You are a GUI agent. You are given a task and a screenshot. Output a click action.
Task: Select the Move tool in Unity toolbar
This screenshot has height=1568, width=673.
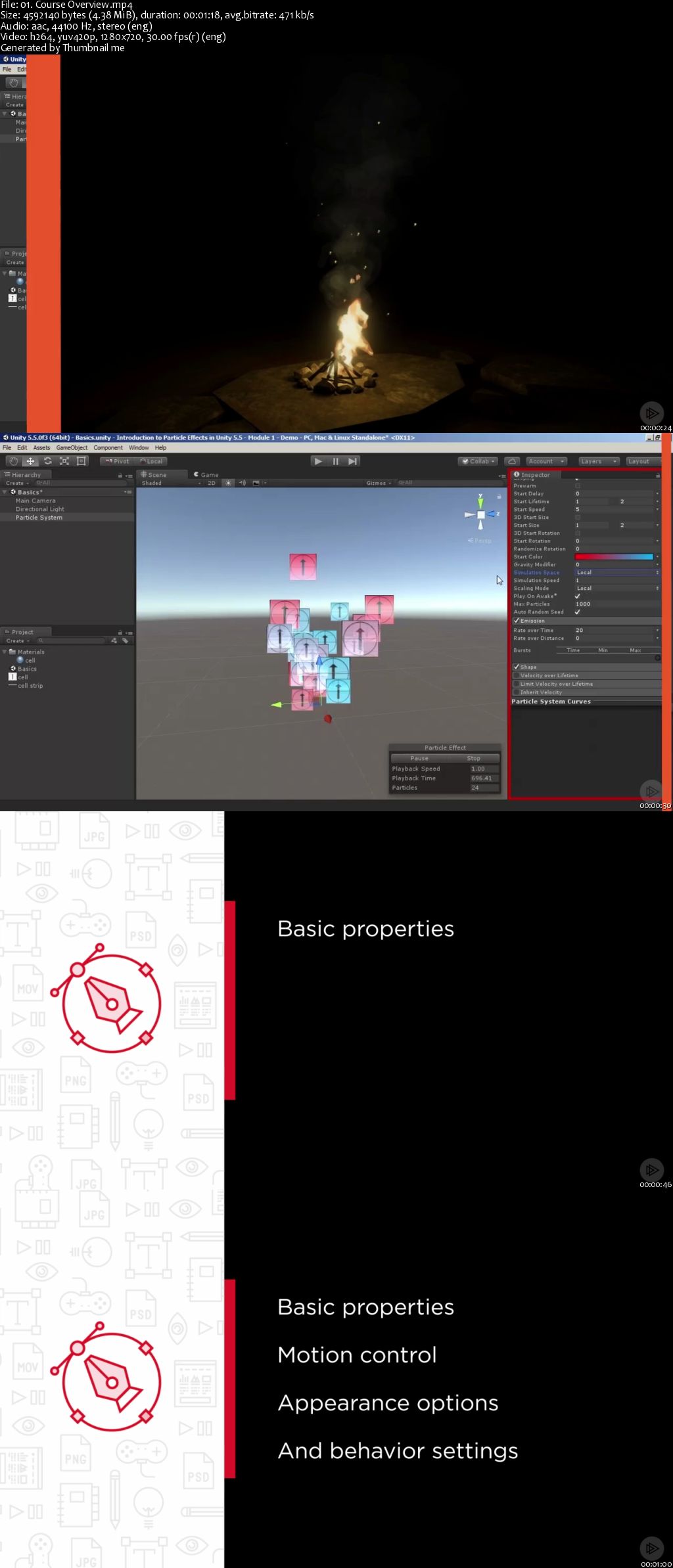tap(30, 461)
